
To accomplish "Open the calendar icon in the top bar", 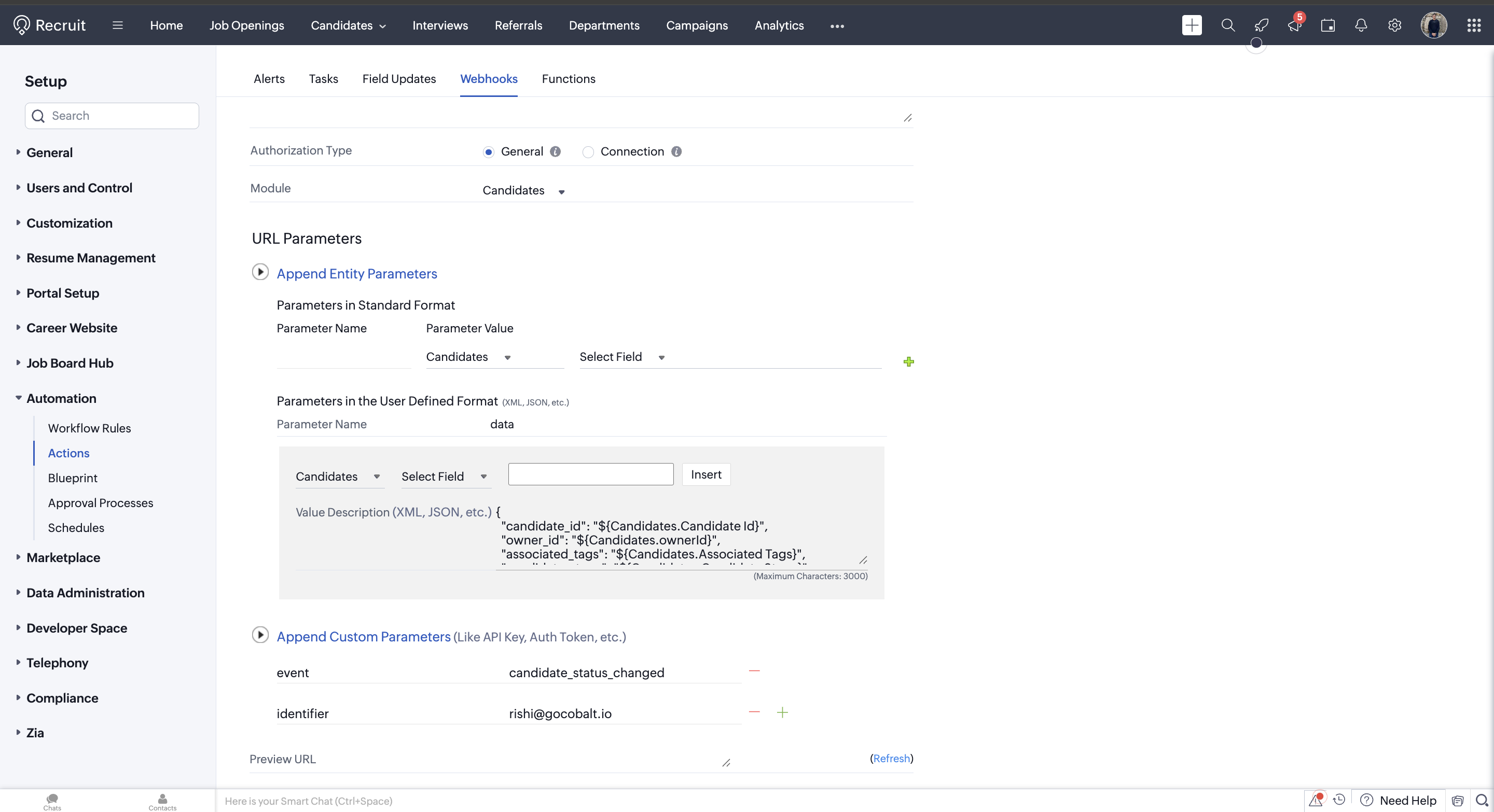I will (1328, 25).
